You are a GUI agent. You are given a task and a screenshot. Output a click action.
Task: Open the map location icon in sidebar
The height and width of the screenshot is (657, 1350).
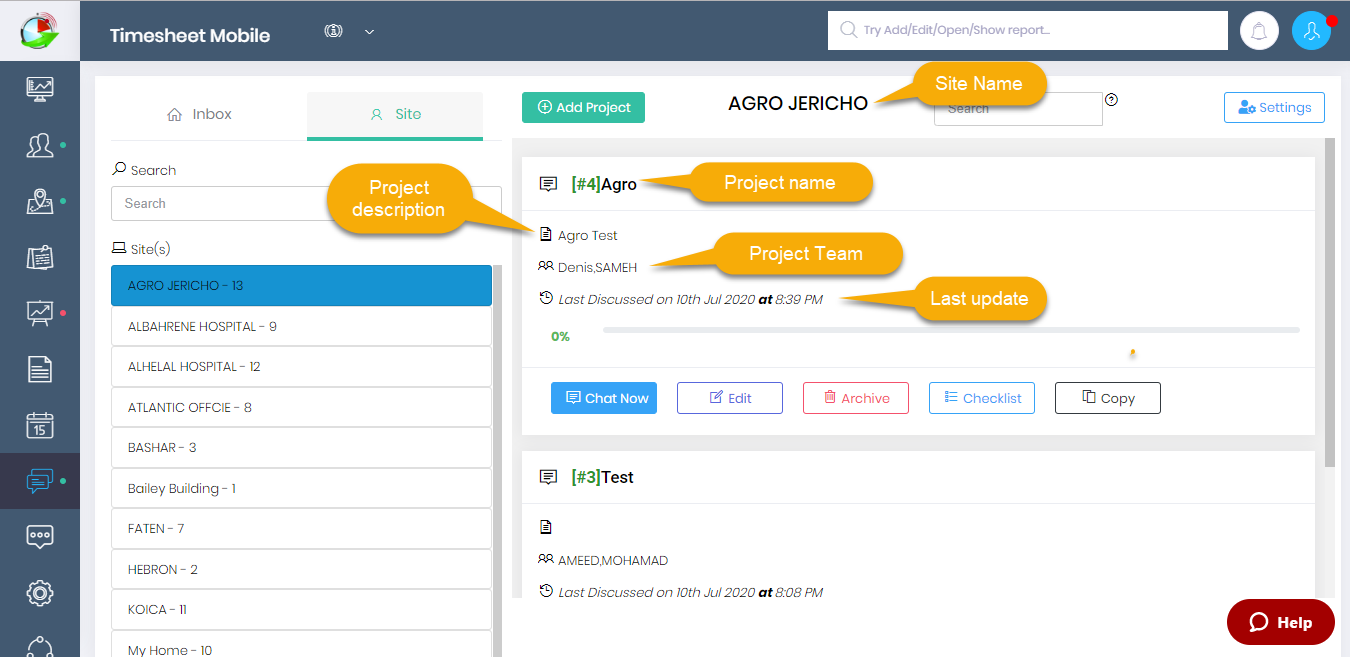pyautogui.click(x=40, y=202)
